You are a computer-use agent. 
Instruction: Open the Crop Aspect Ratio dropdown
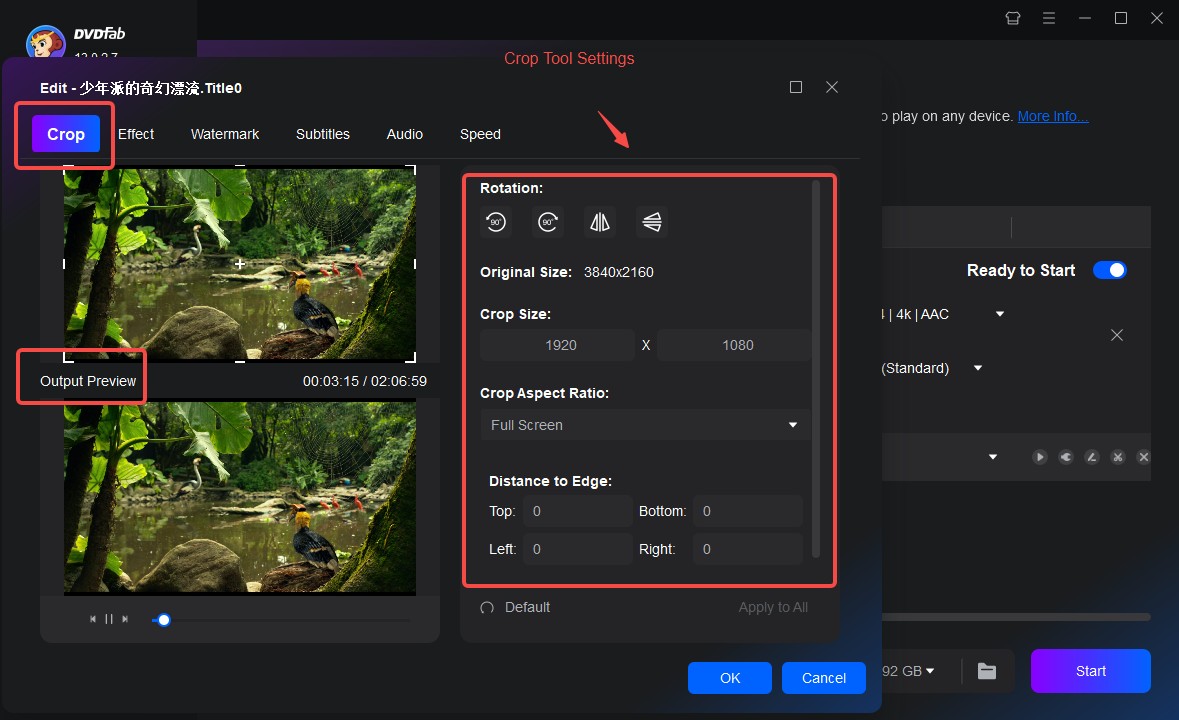(644, 424)
